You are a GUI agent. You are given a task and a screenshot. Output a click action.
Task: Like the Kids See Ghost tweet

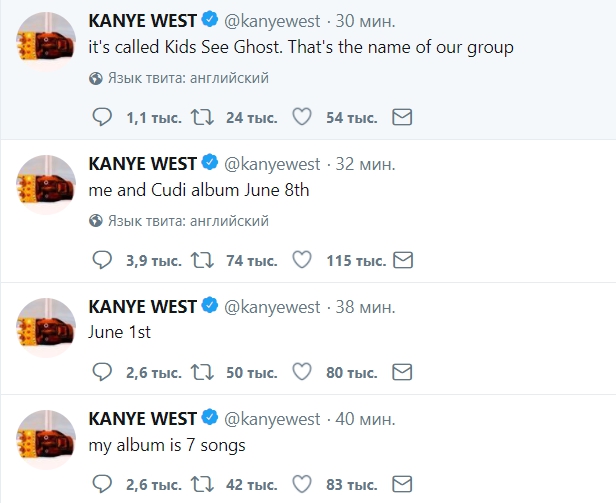(x=301, y=118)
